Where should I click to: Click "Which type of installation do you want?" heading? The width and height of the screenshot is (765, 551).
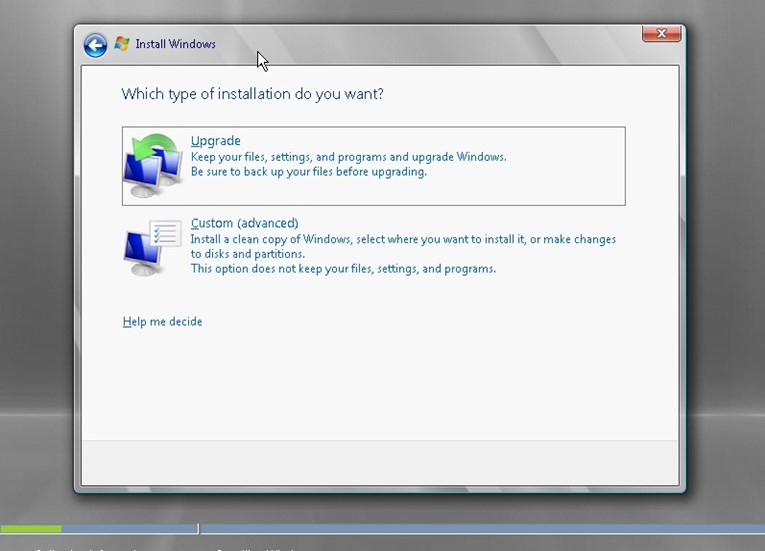pyautogui.click(x=252, y=94)
